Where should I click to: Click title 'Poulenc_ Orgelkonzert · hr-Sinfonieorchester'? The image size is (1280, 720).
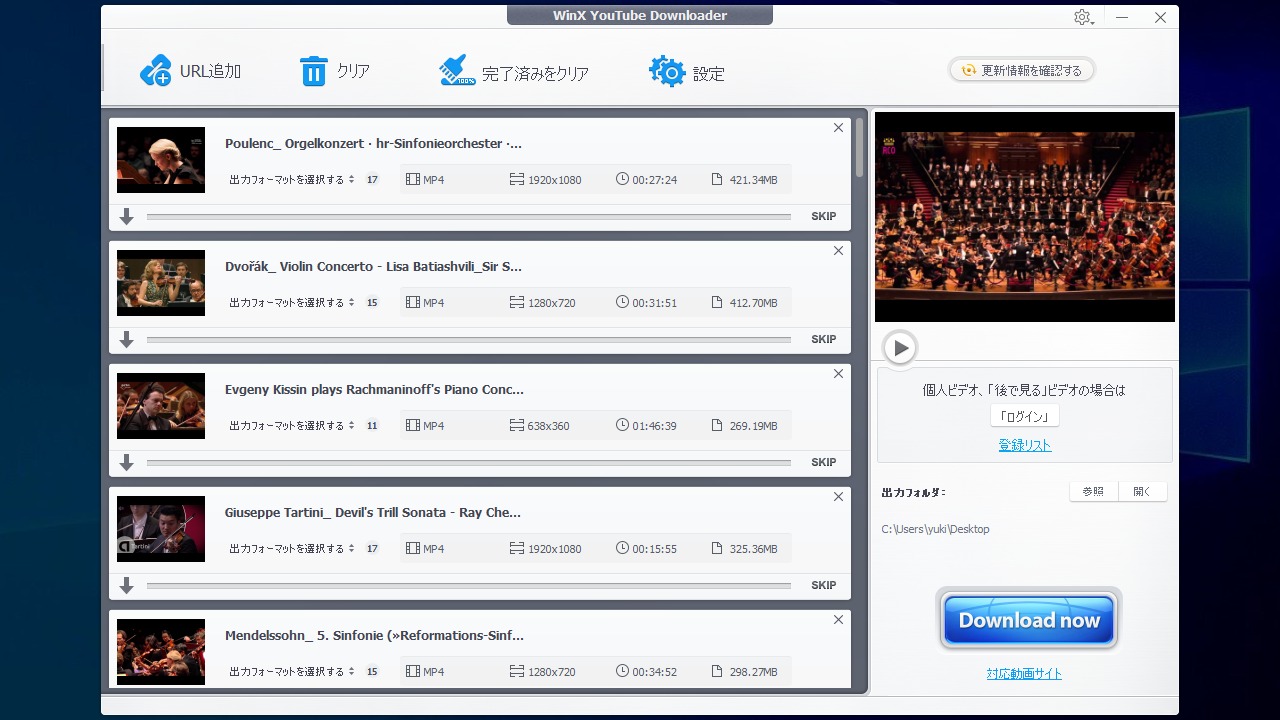(x=373, y=144)
